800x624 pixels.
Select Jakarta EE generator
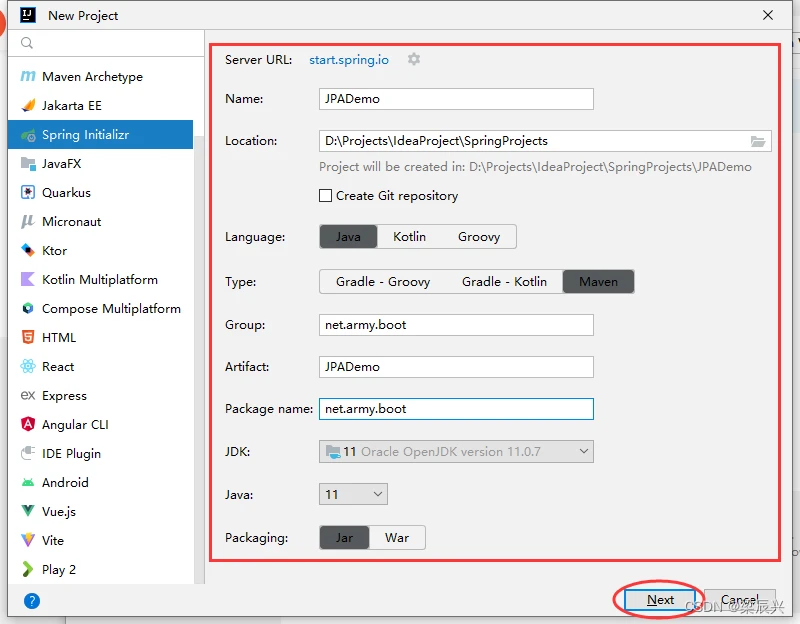tap(101, 106)
